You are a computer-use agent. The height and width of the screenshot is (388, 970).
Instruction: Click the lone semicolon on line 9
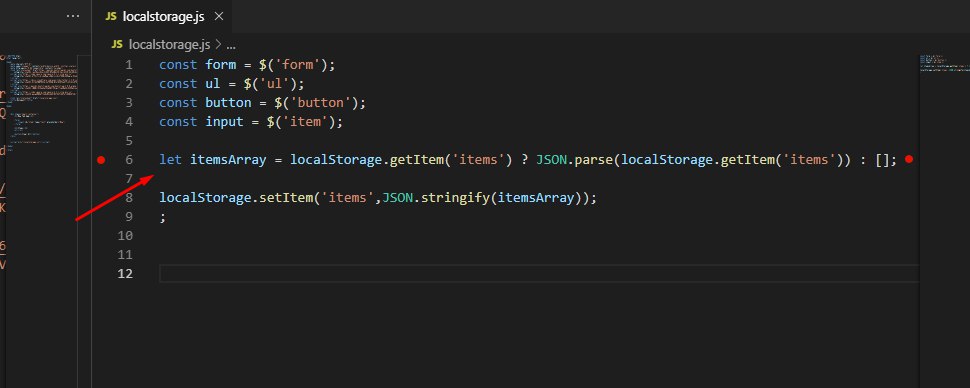pyautogui.click(x=163, y=217)
